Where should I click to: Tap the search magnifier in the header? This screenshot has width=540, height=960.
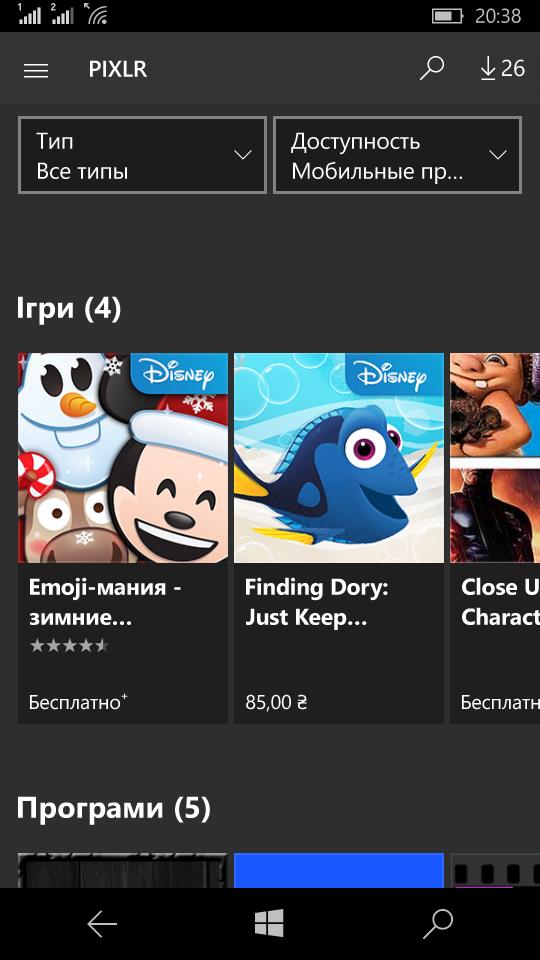coord(432,69)
